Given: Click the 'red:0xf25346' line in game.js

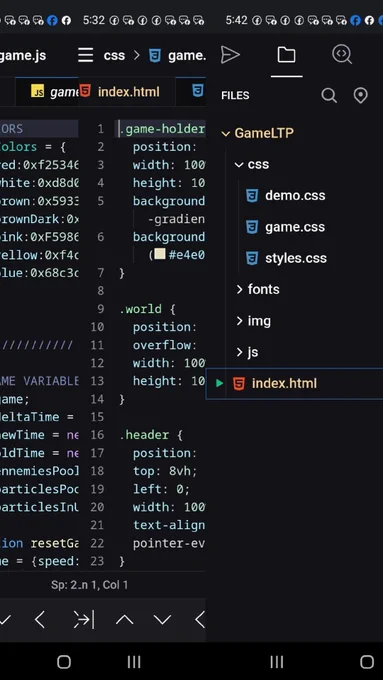Looking at the screenshot, I should click(39, 165).
